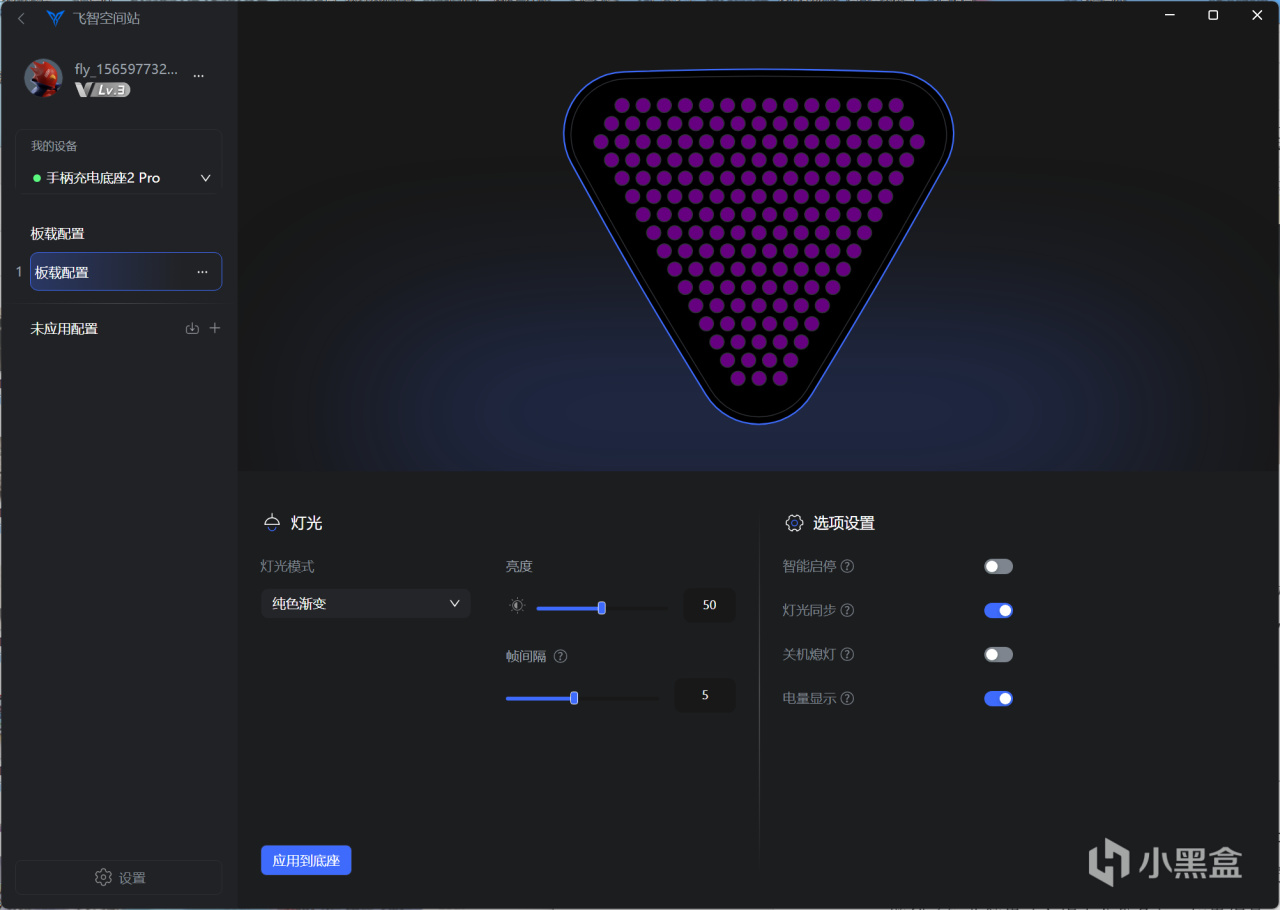1280x910 pixels.
Task: Open 设置 at the sidebar bottom
Action: [119, 877]
